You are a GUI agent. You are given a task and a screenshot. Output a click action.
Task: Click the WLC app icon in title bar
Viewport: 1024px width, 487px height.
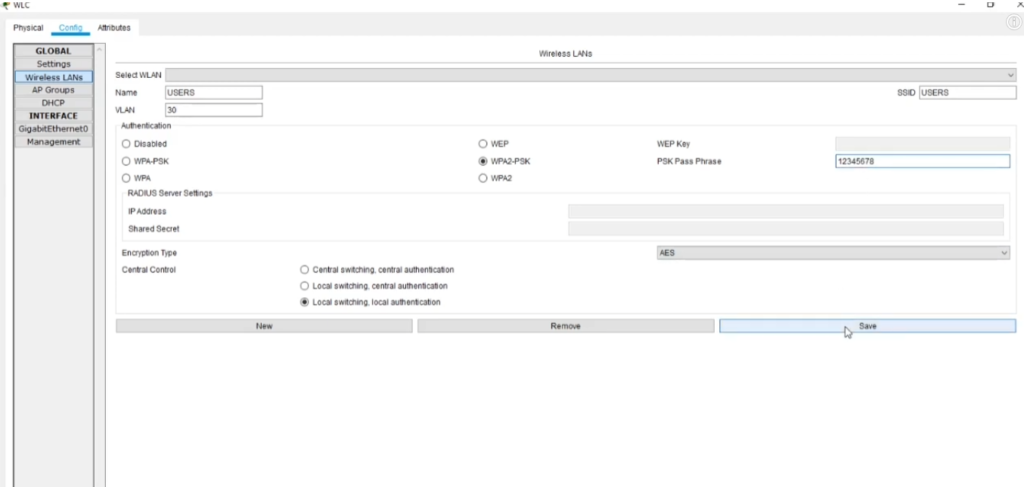tap(7, 6)
